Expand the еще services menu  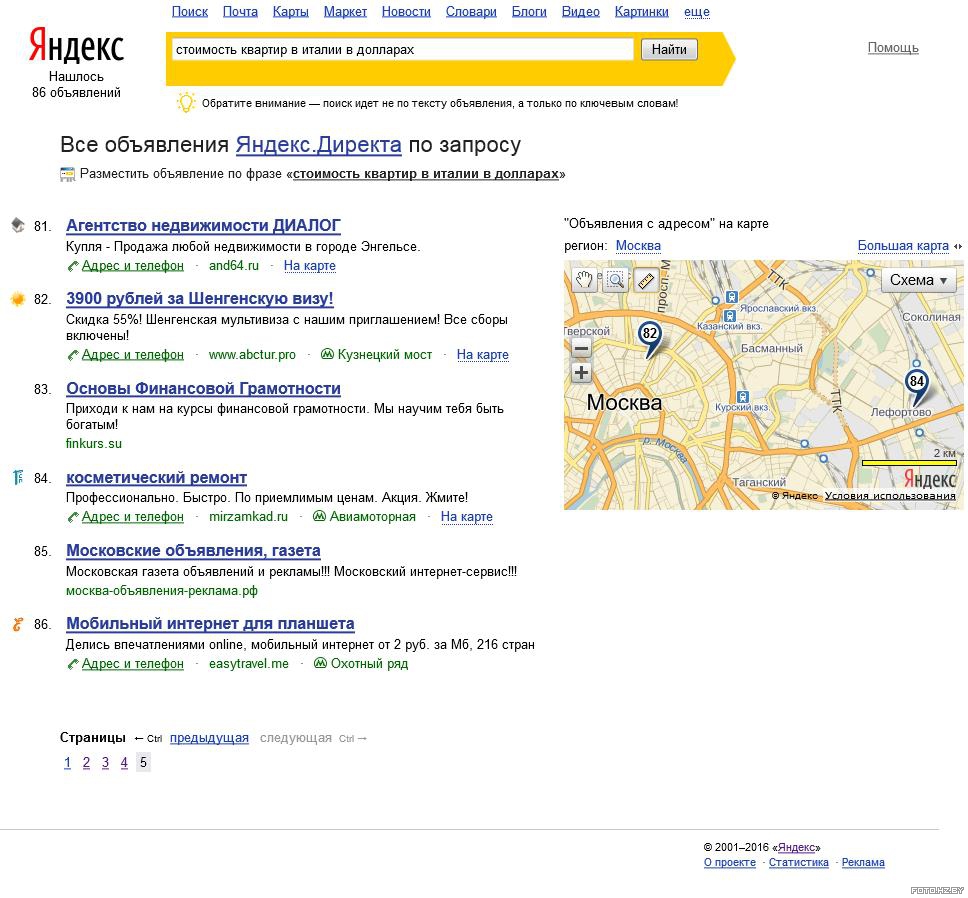click(697, 12)
